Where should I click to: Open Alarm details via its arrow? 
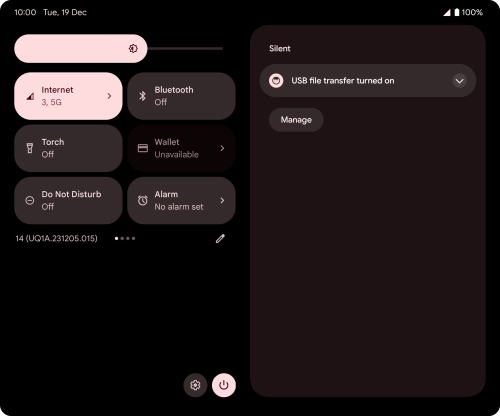222,200
